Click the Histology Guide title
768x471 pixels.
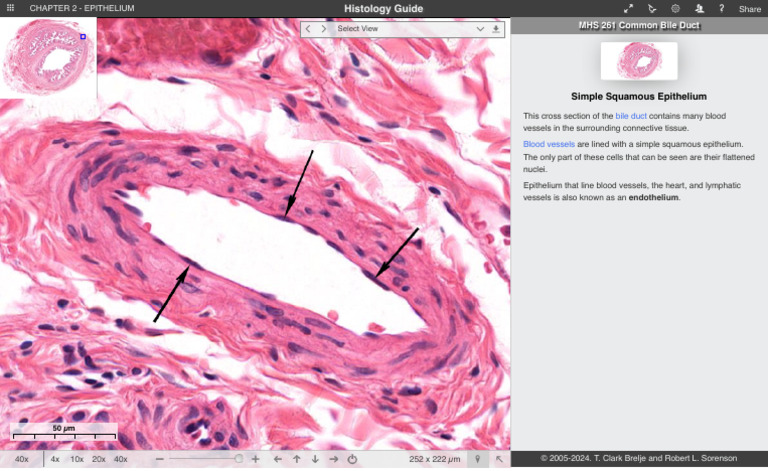[384, 8]
